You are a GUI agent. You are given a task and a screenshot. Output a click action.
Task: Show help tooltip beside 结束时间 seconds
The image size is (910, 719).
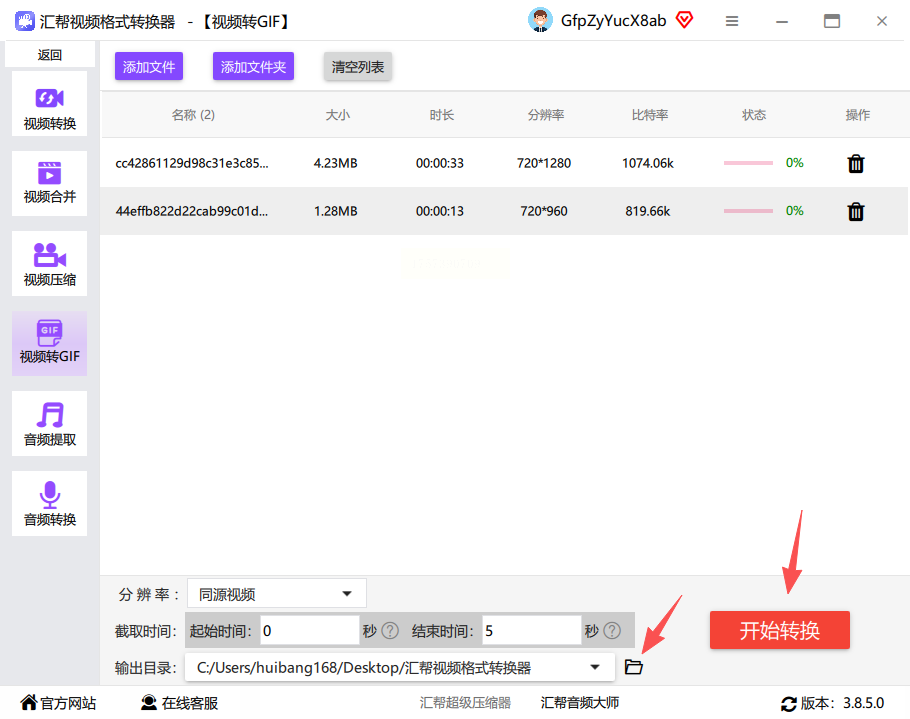[x=612, y=631]
